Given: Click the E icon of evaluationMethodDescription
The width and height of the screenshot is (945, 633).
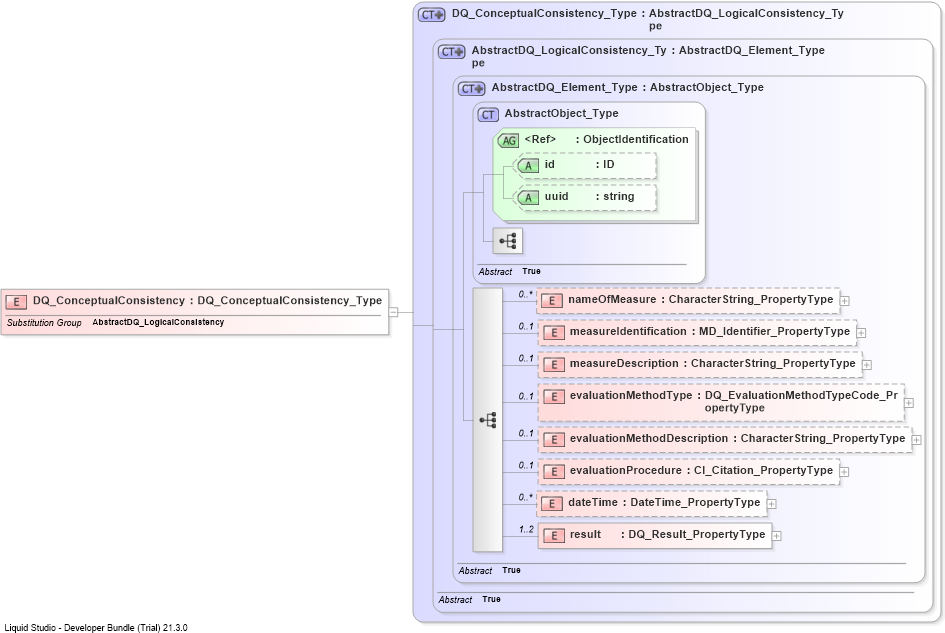Looking at the screenshot, I should [x=553, y=439].
